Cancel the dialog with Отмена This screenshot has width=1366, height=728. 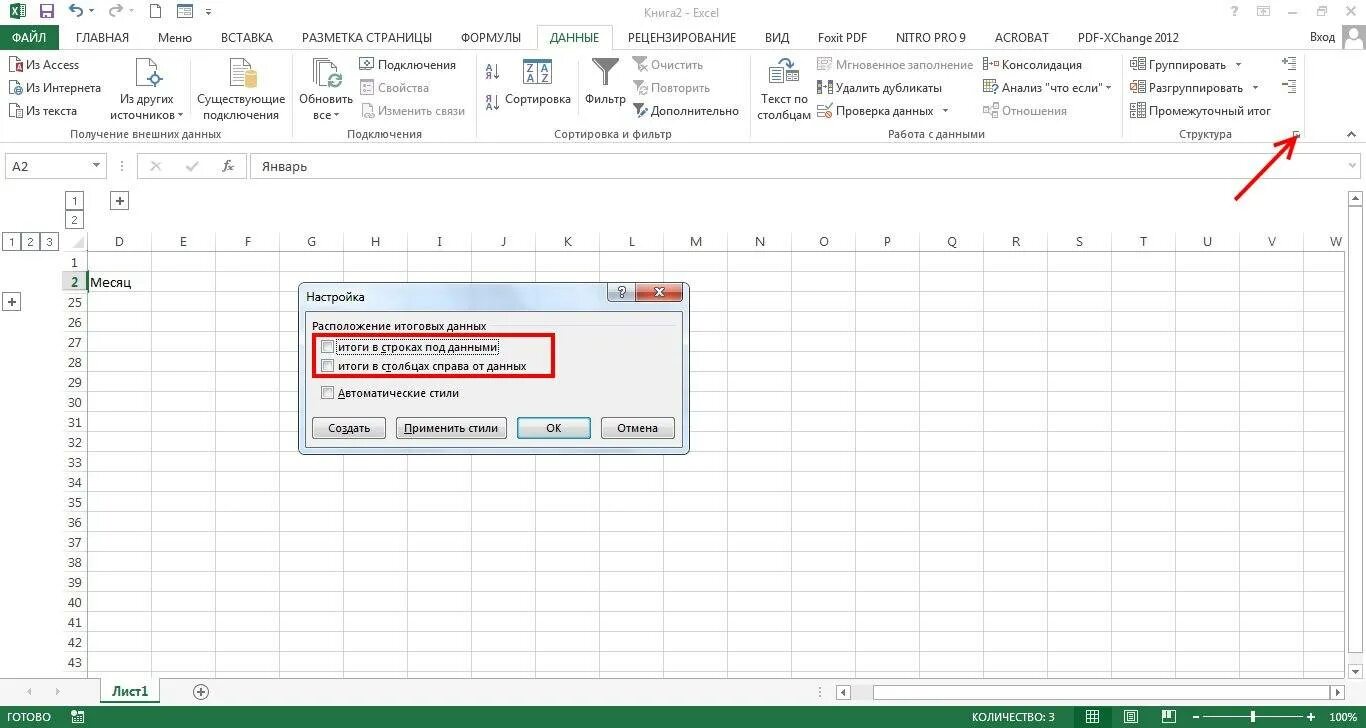coord(637,428)
